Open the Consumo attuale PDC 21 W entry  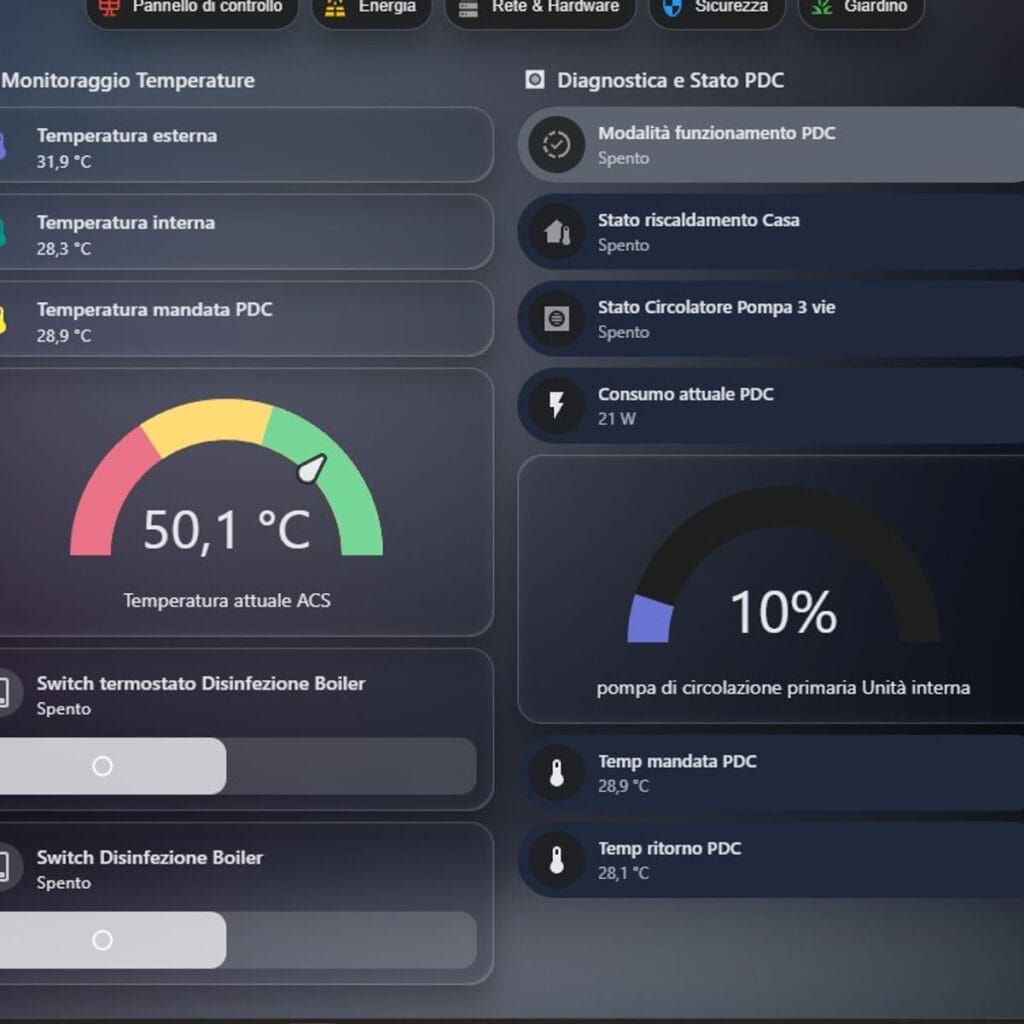click(x=771, y=406)
